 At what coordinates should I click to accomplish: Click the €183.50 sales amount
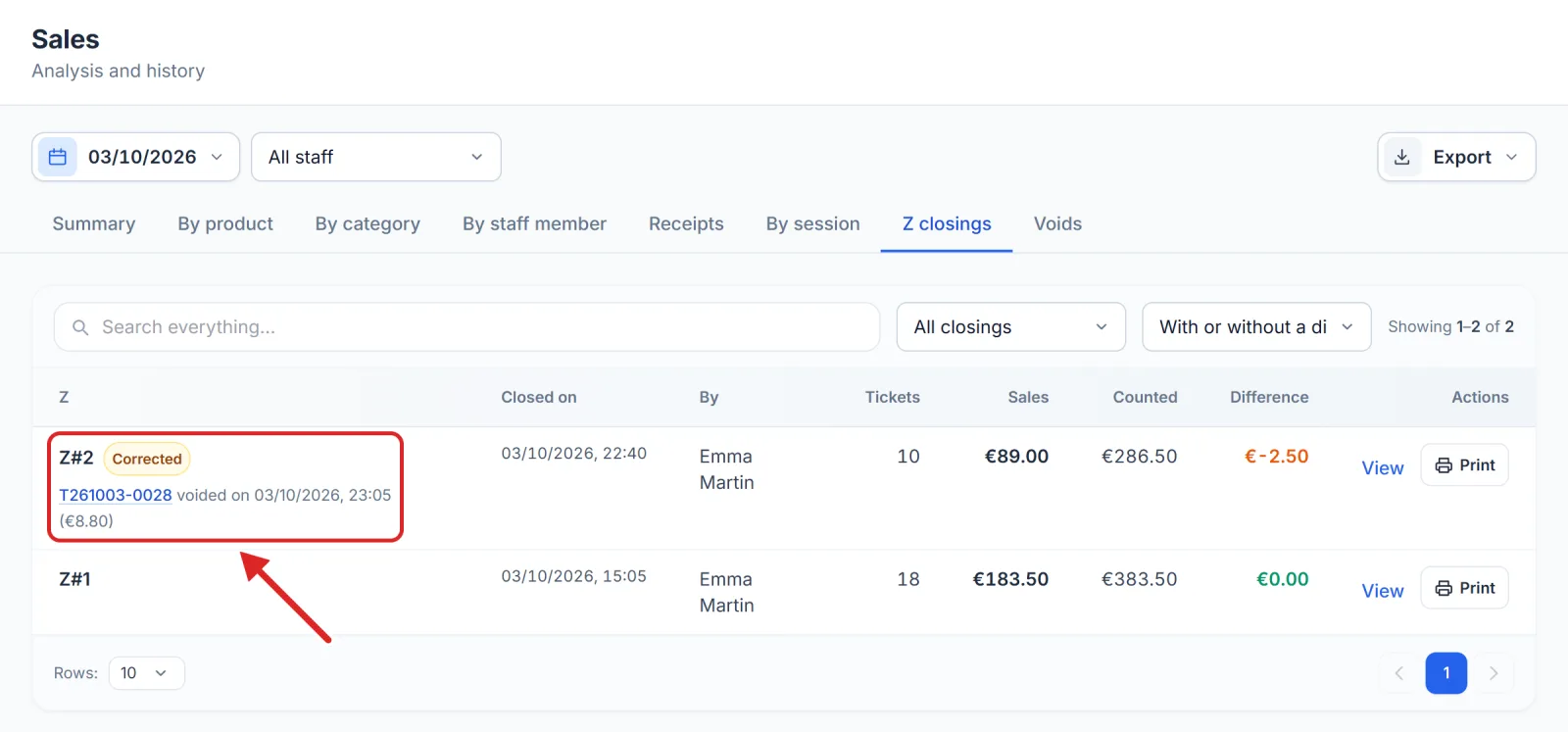pos(1010,580)
